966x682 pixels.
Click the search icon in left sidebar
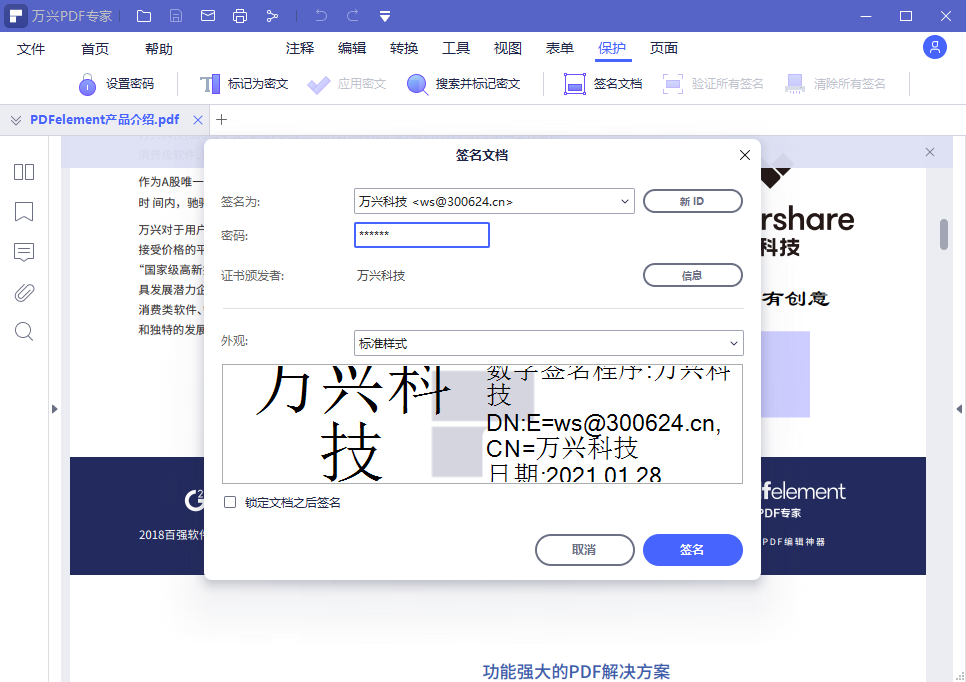tap(23, 332)
